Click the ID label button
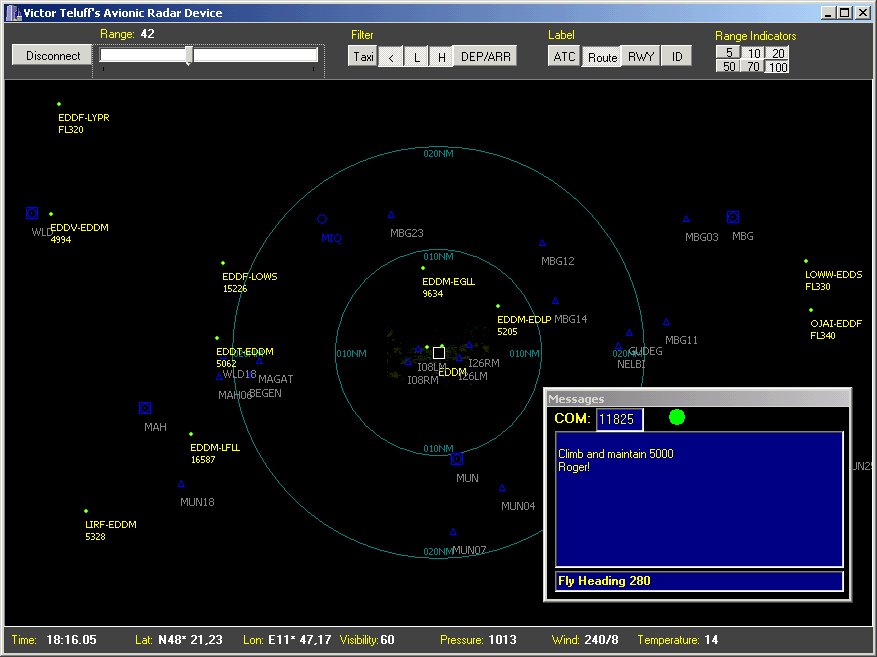The height and width of the screenshot is (657, 877). pos(676,57)
